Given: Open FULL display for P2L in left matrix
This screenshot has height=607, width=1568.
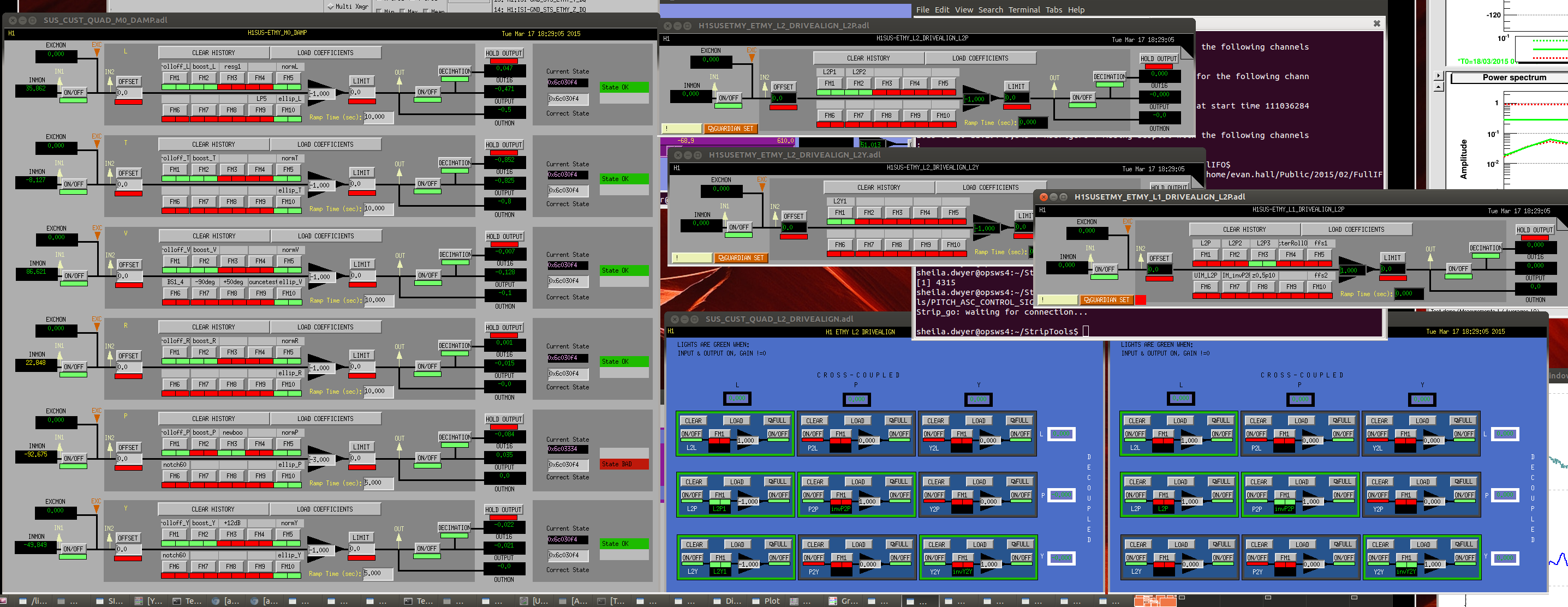Looking at the screenshot, I should click(898, 420).
